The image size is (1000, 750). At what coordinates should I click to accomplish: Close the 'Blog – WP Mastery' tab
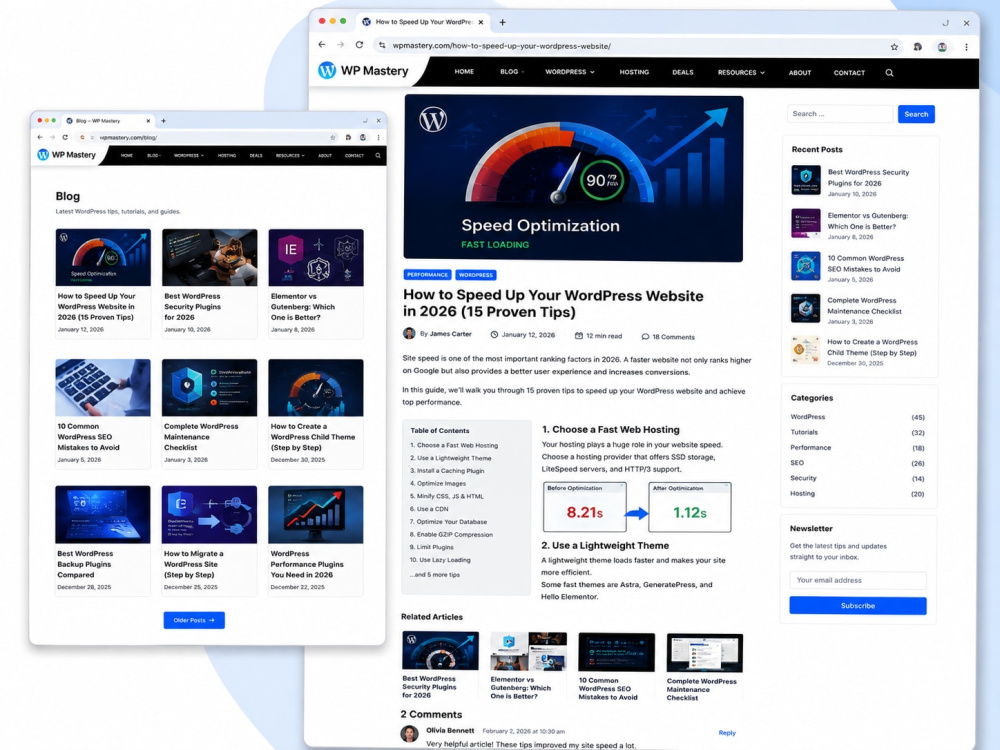pos(148,121)
